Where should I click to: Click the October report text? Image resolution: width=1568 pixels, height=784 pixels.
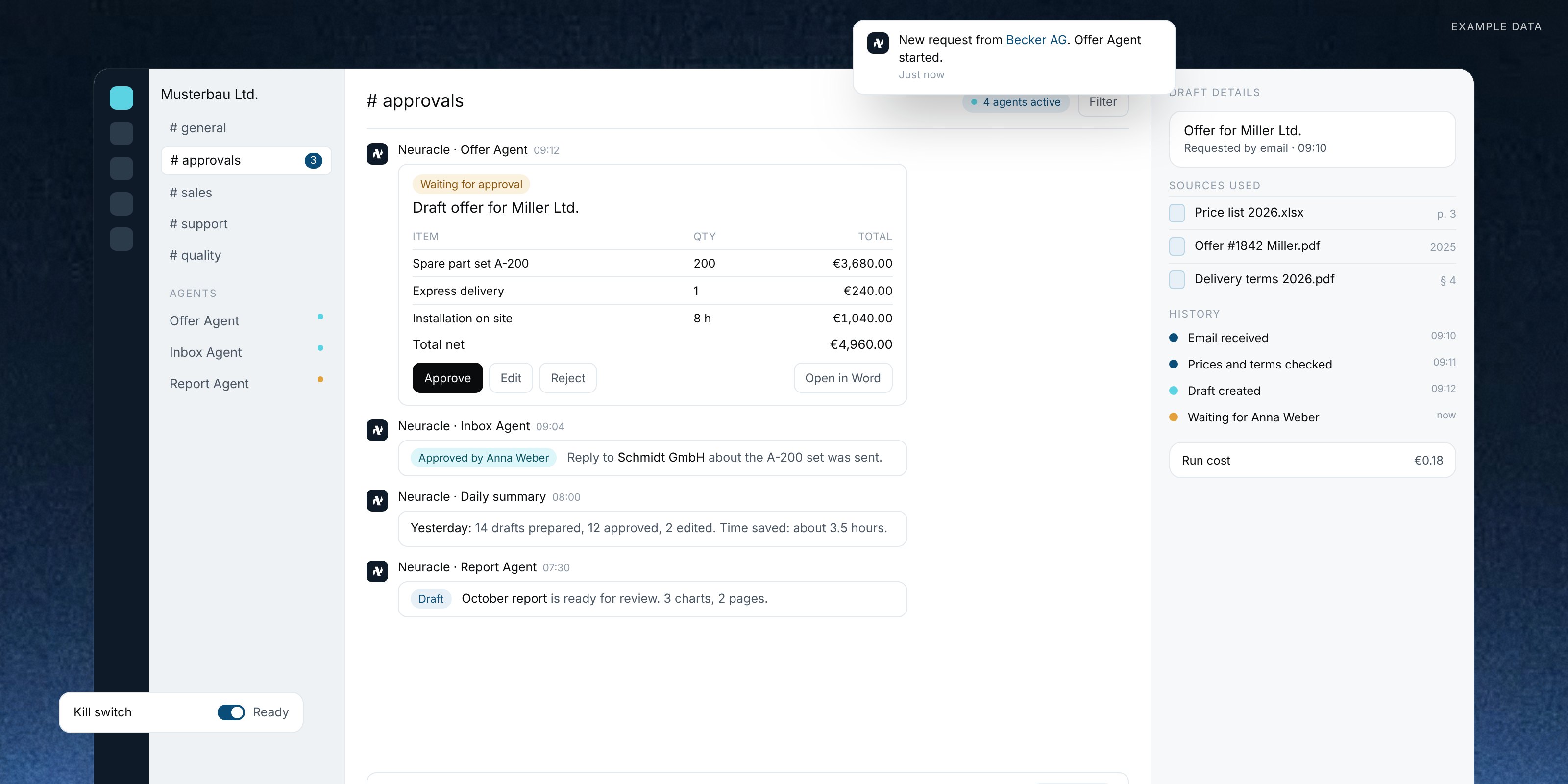(504, 599)
